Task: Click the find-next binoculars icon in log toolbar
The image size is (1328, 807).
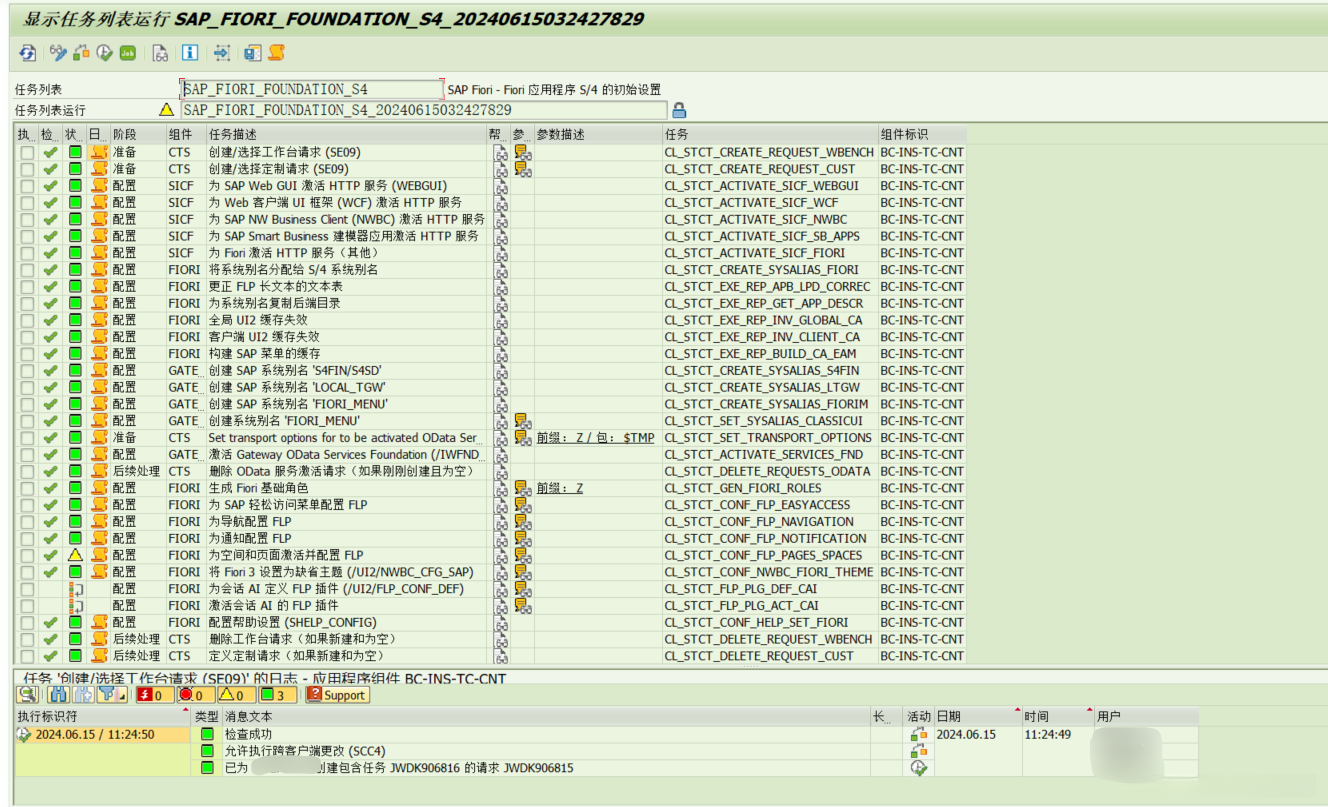Action: tap(83, 695)
